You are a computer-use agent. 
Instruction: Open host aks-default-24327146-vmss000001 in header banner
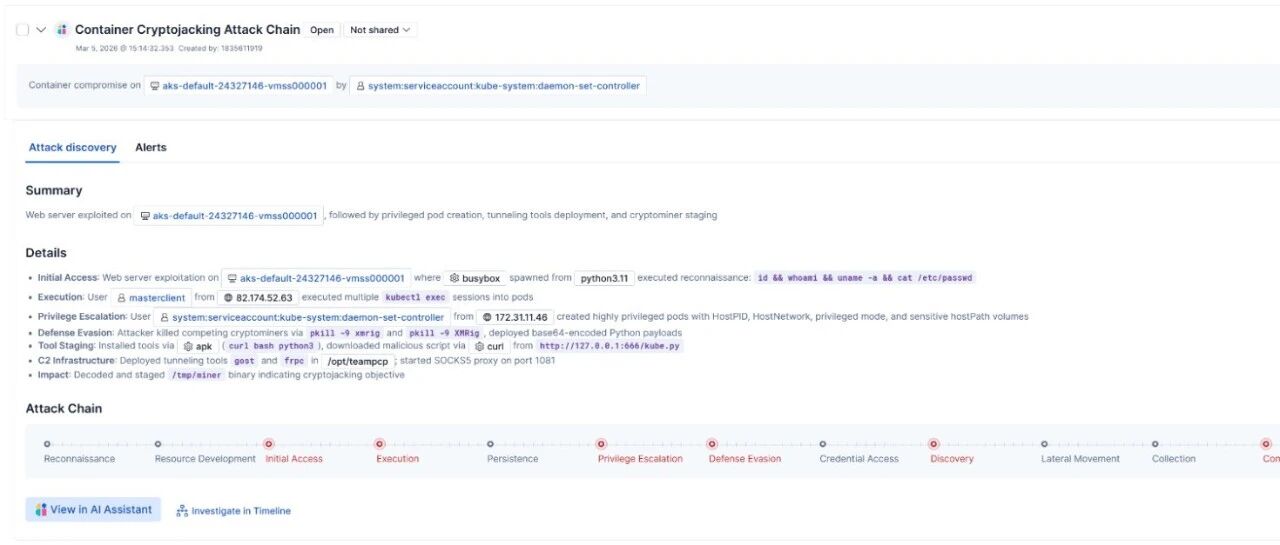[238, 86]
